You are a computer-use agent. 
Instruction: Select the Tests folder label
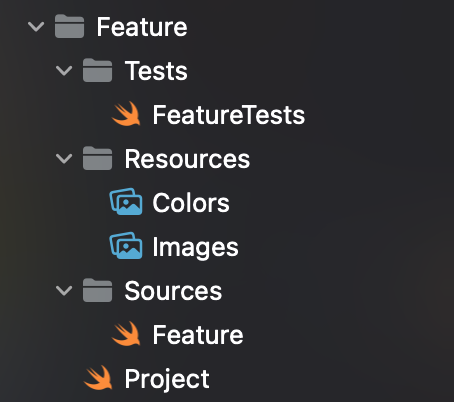pyautogui.click(x=156, y=71)
